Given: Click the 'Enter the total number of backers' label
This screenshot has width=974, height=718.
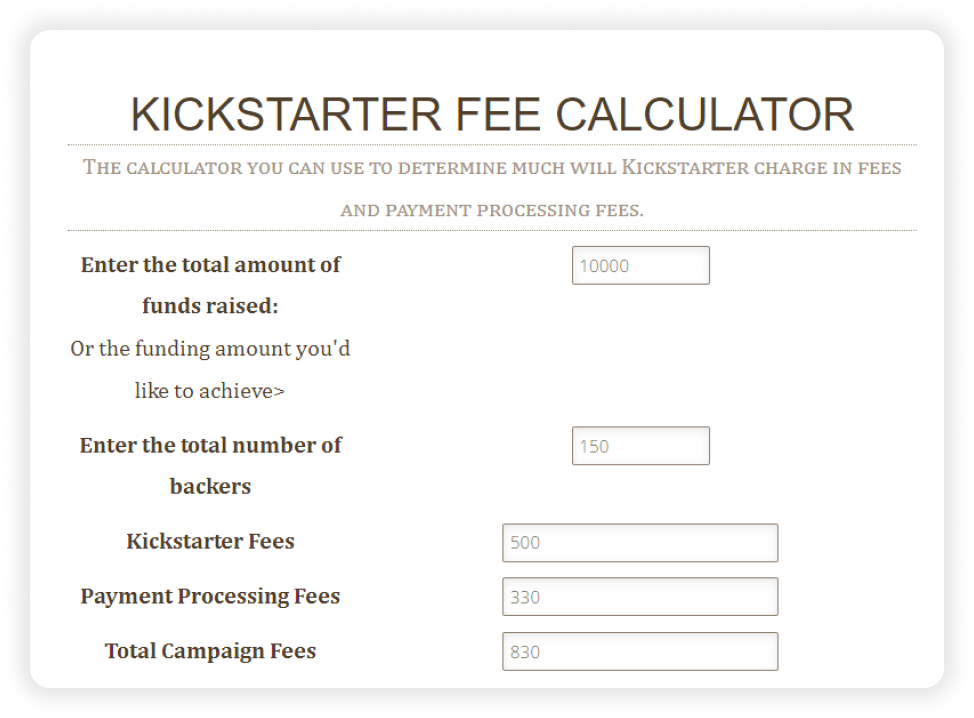Looking at the screenshot, I should pos(210,465).
